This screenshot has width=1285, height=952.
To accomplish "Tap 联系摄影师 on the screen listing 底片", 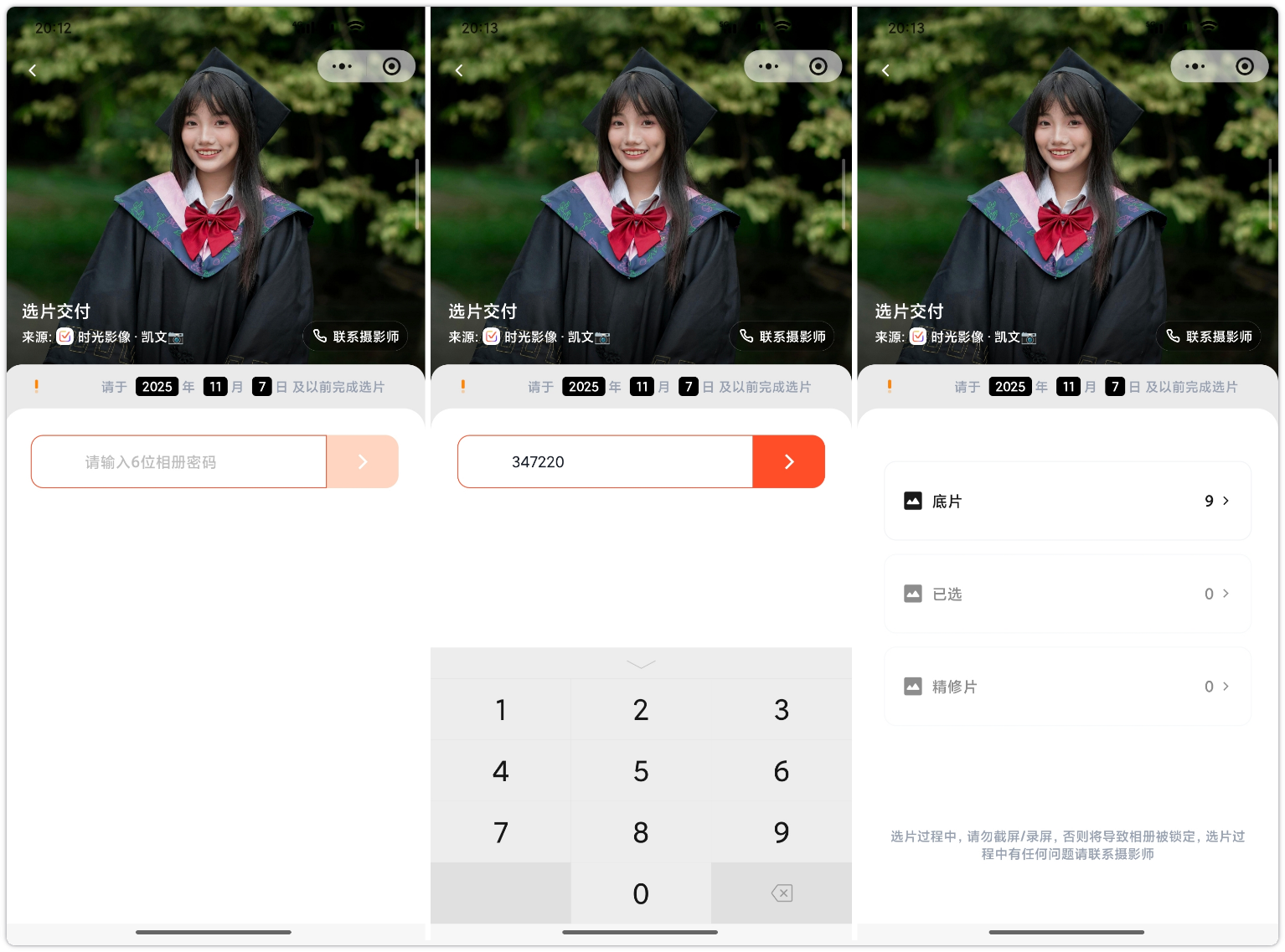I will pyautogui.click(x=1209, y=337).
